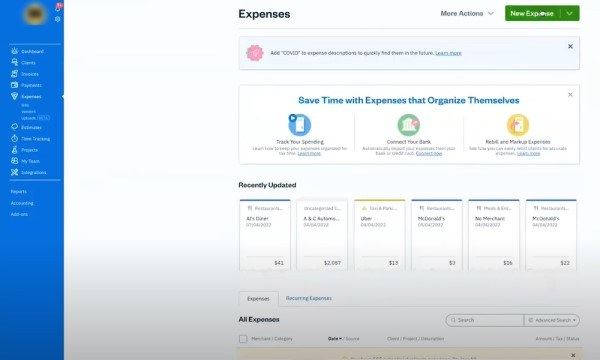Open the New Expense dropdown arrow
Image resolution: width=600 pixels, height=360 pixels.
570,13
